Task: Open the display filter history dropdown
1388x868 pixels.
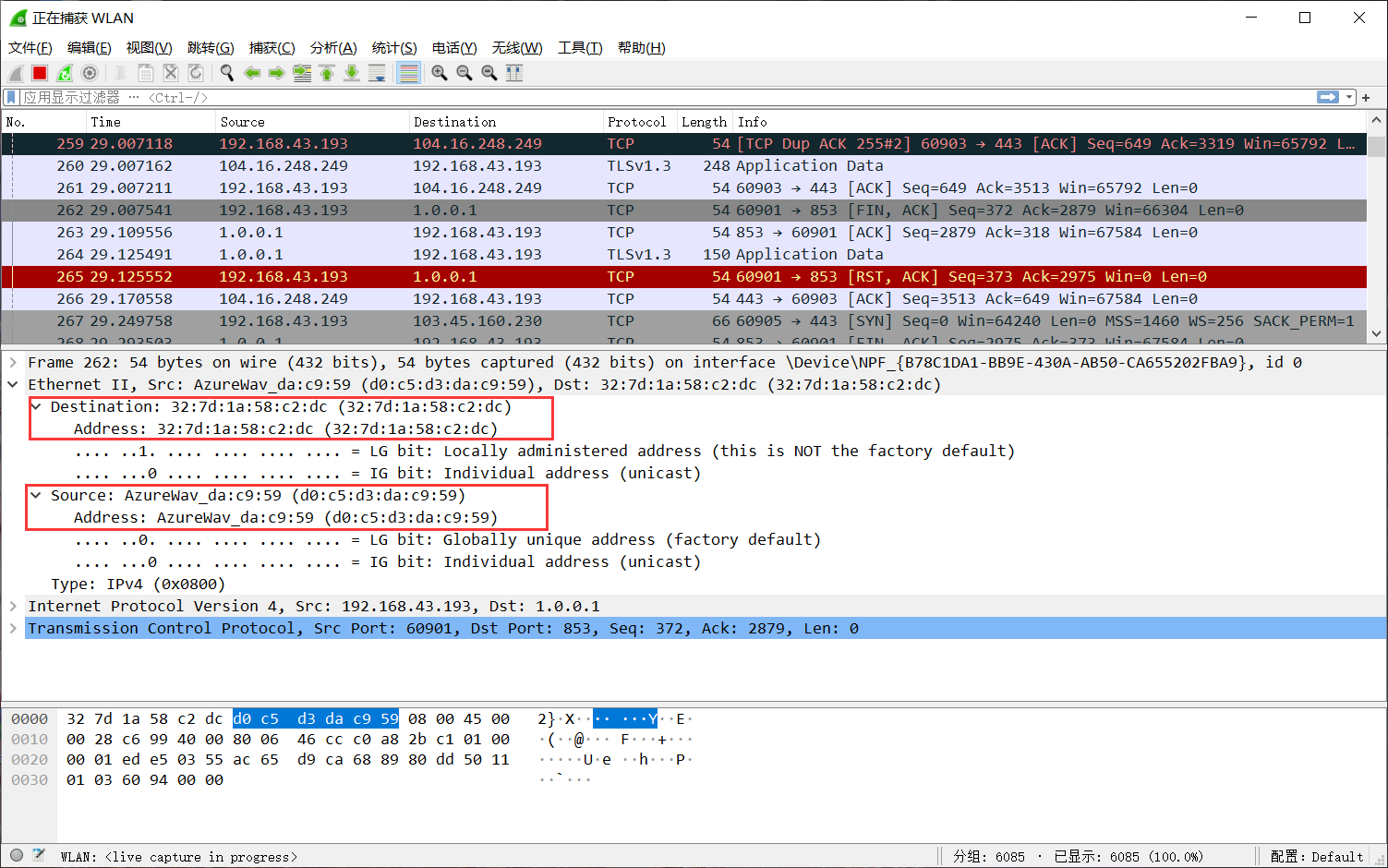Action: 1349,97
